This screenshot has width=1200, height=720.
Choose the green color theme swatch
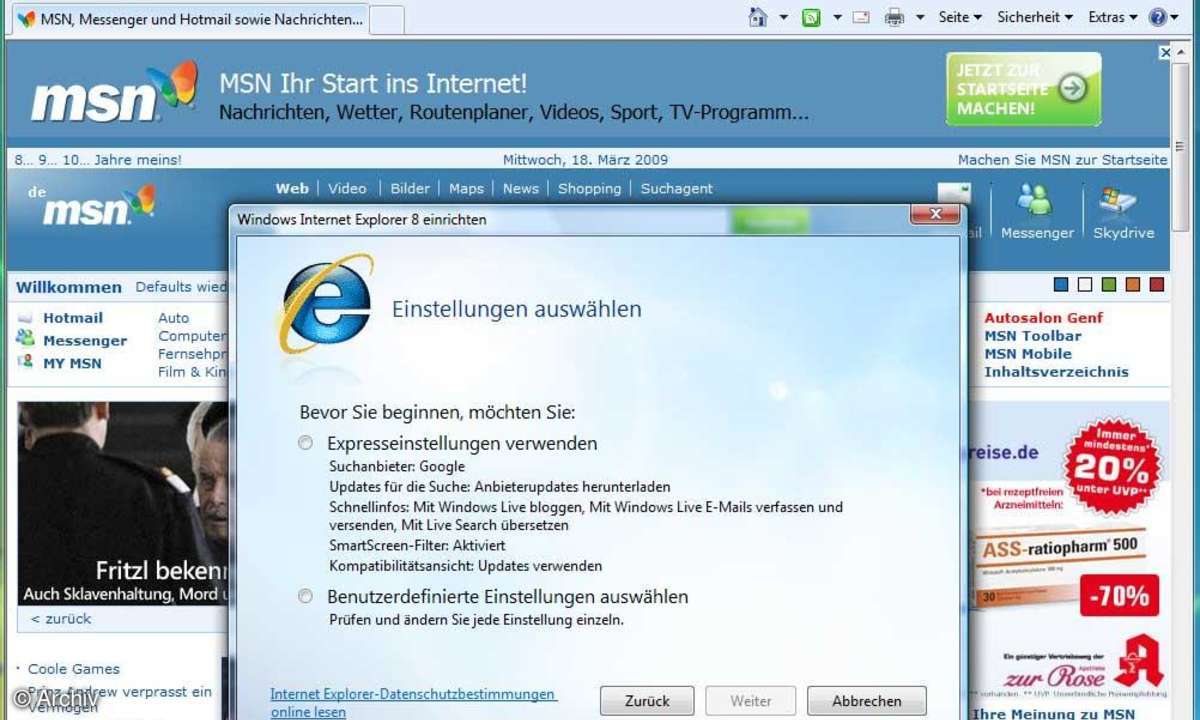(x=1109, y=285)
